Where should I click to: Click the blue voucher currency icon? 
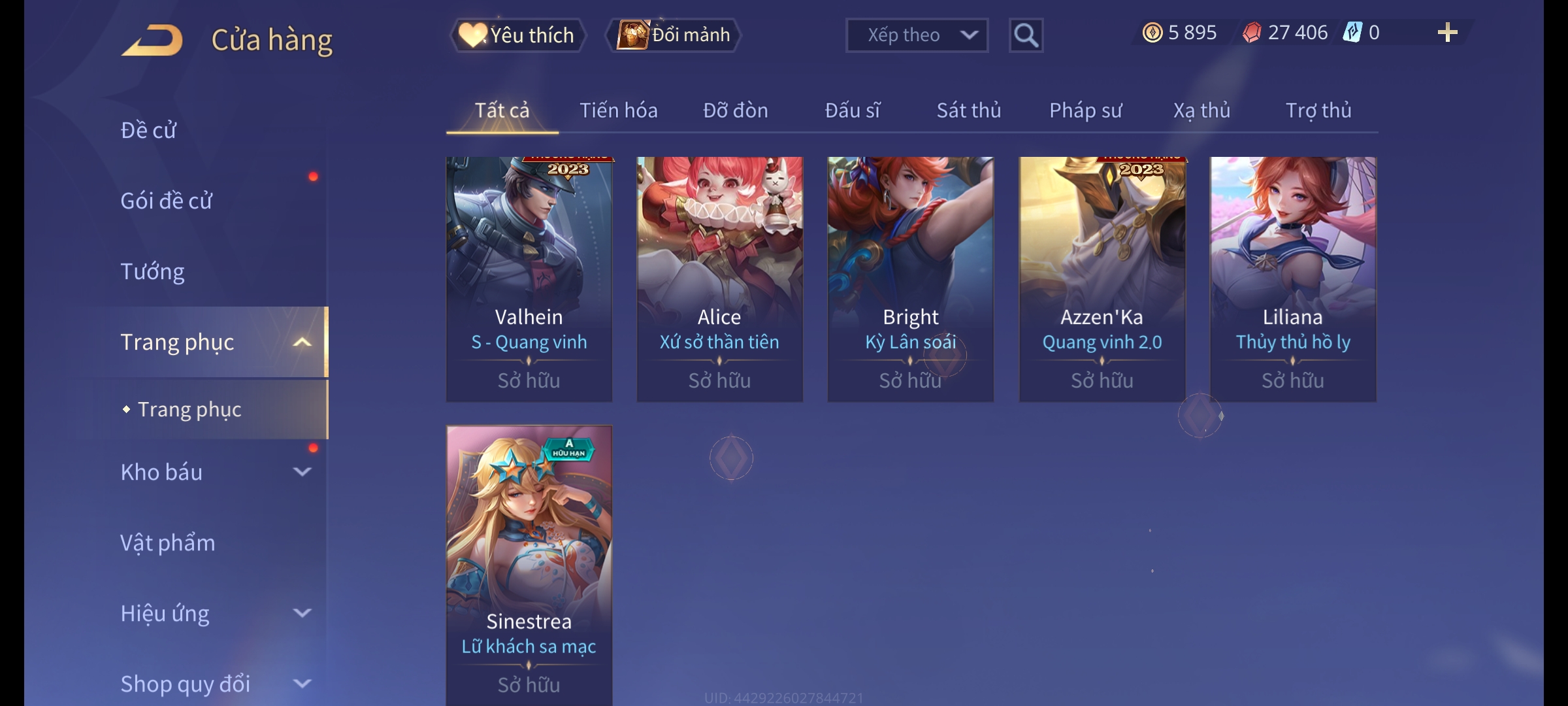click(1352, 33)
